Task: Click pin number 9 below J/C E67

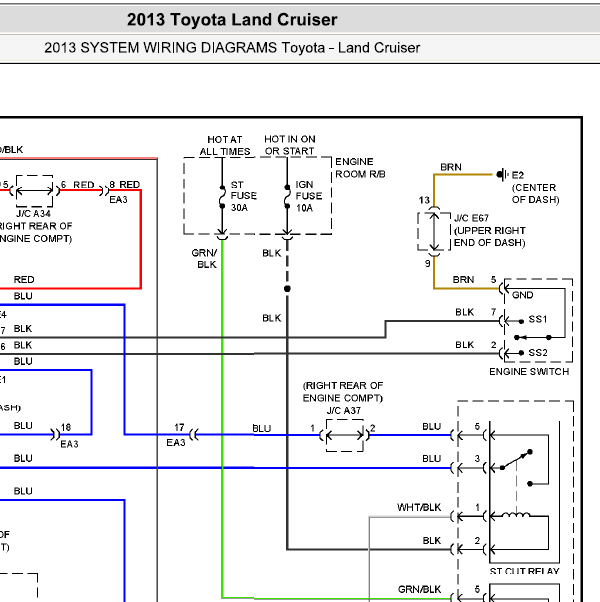Action: pos(427,264)
